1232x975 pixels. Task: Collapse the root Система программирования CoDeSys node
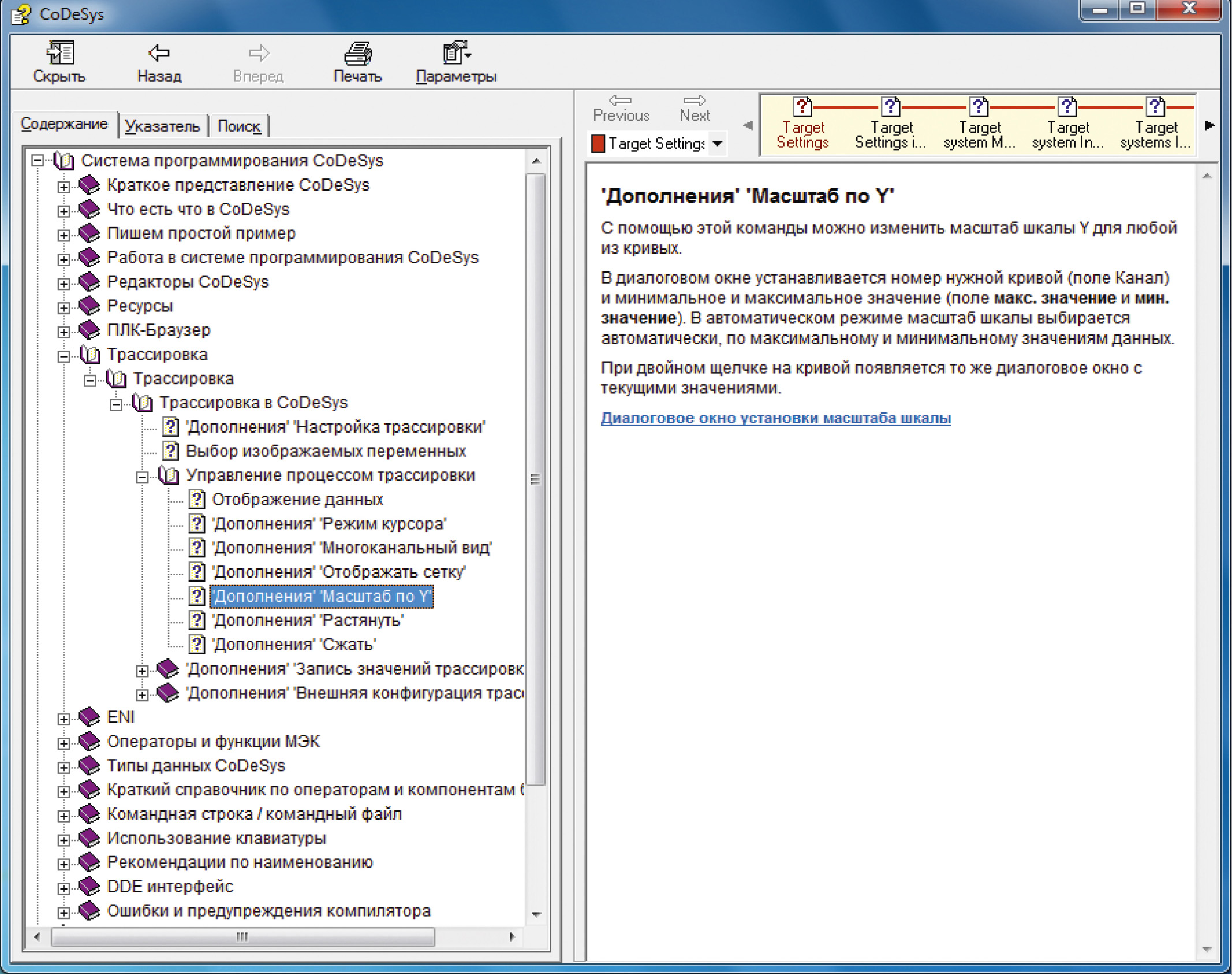click(x=38, y=161)
